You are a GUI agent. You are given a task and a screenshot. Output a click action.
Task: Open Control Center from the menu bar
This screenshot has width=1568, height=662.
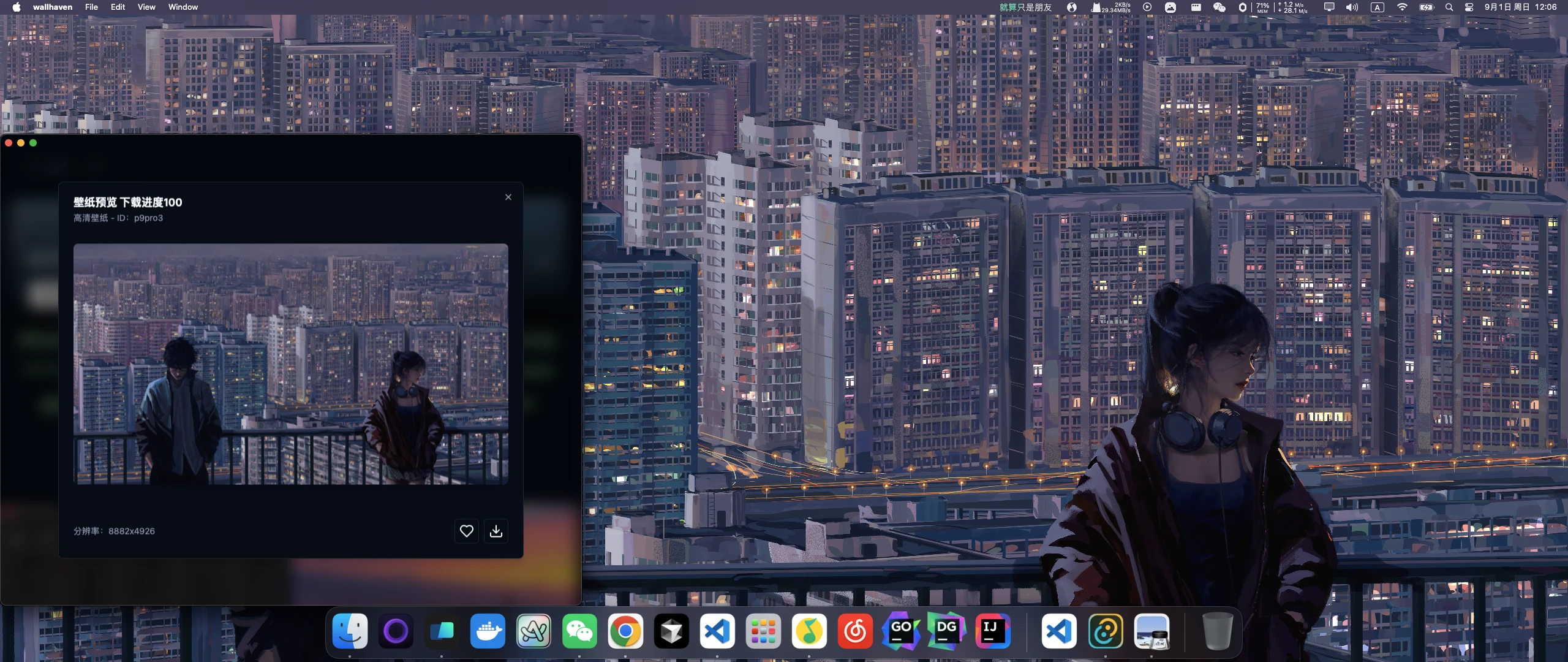pyautogui.click(x=1469, y=7)
